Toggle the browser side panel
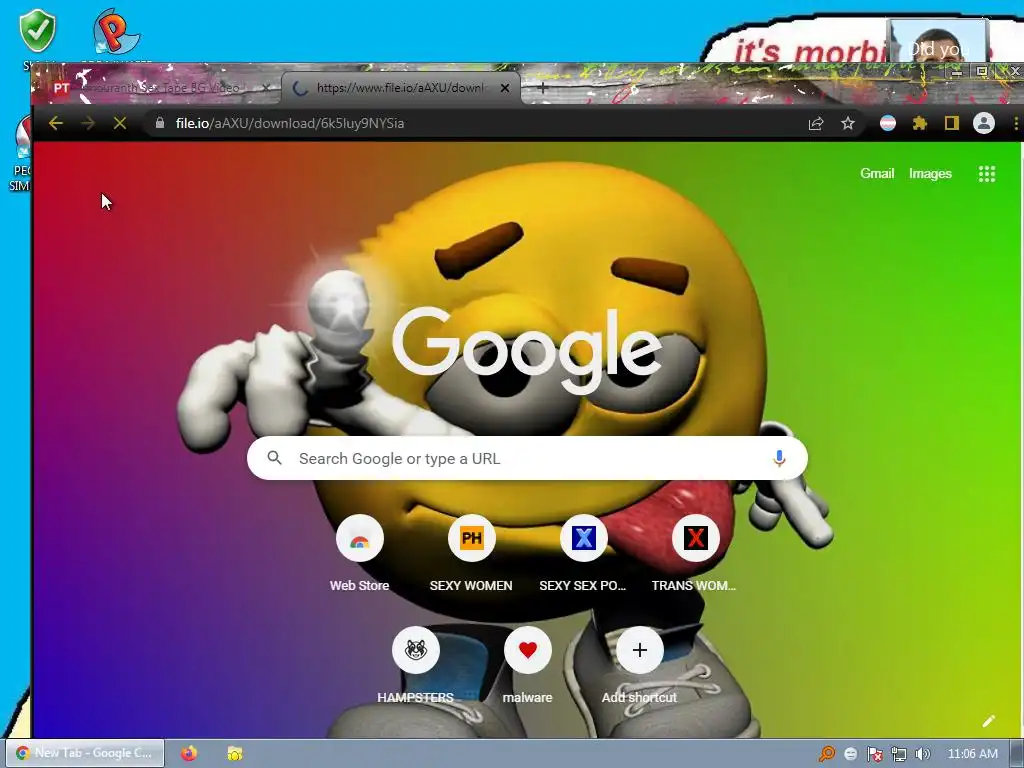 (952, 123)
